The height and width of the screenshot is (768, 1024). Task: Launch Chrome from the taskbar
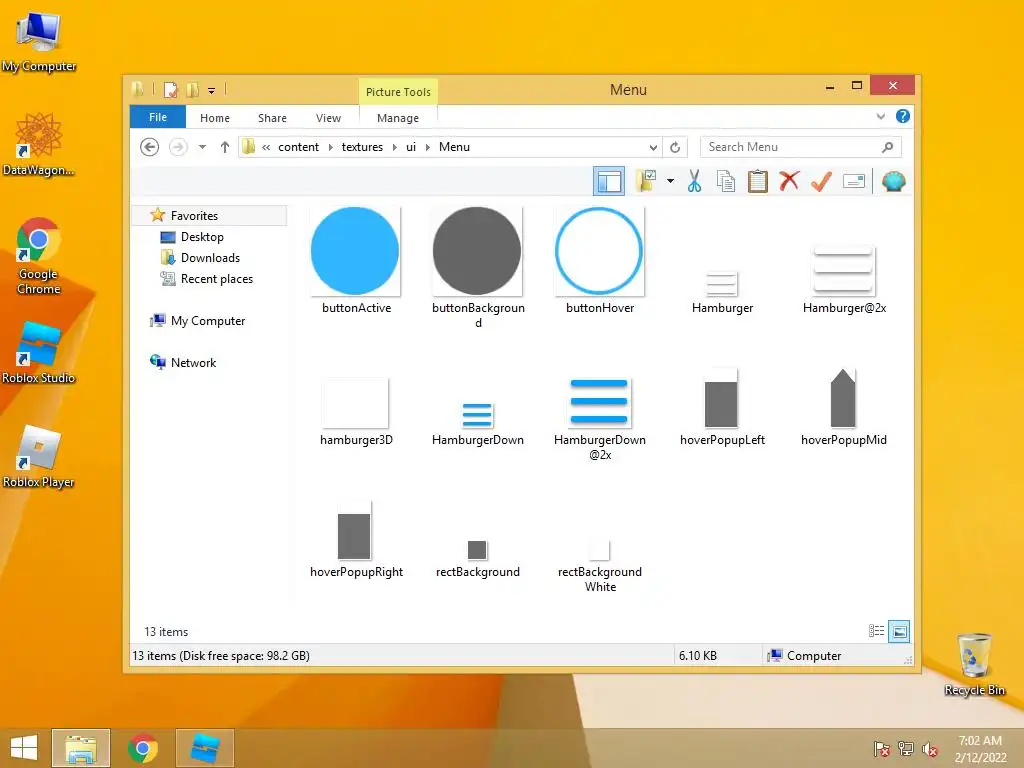[142, 748]
